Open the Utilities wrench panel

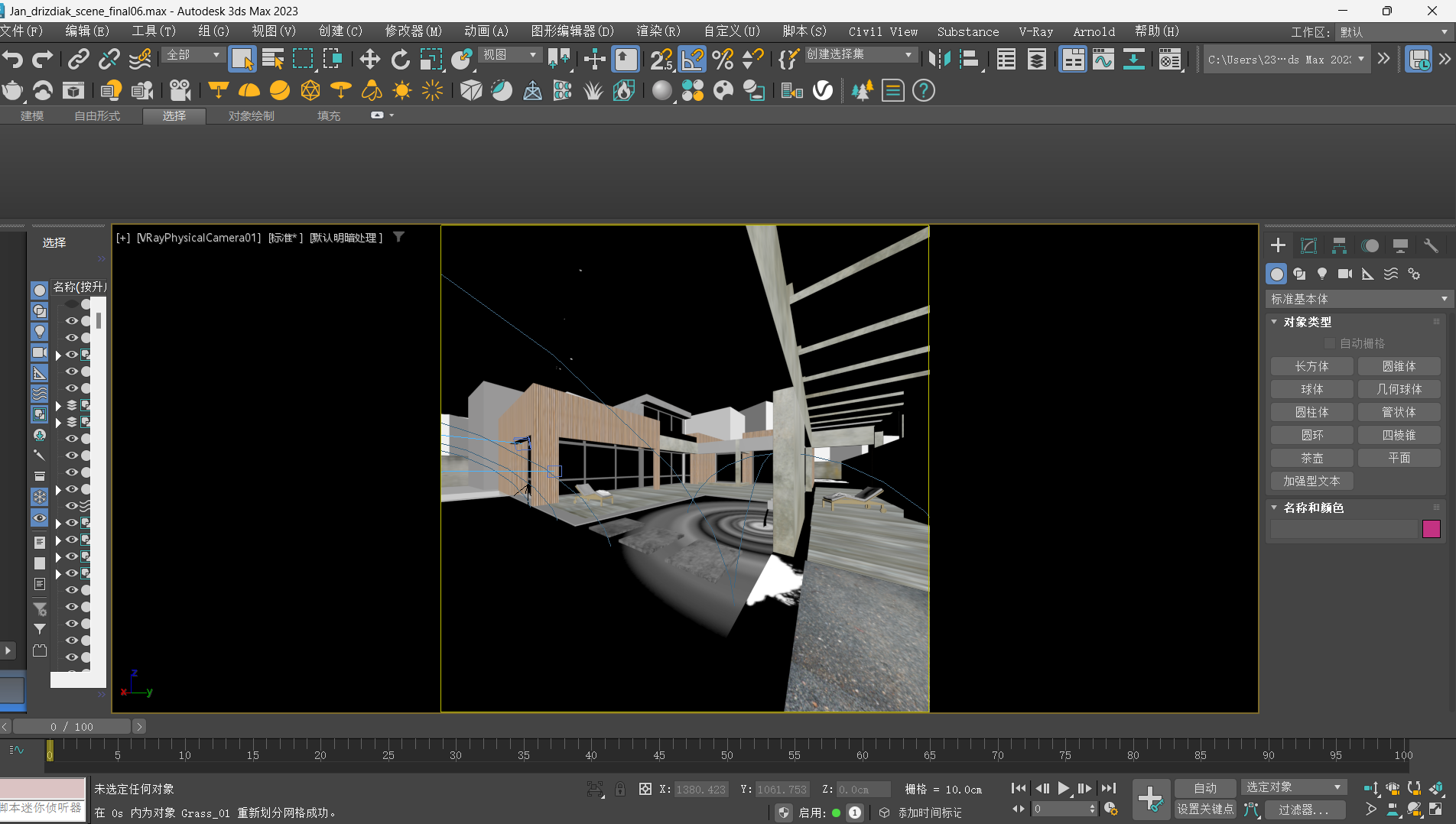coord(1430,245)
